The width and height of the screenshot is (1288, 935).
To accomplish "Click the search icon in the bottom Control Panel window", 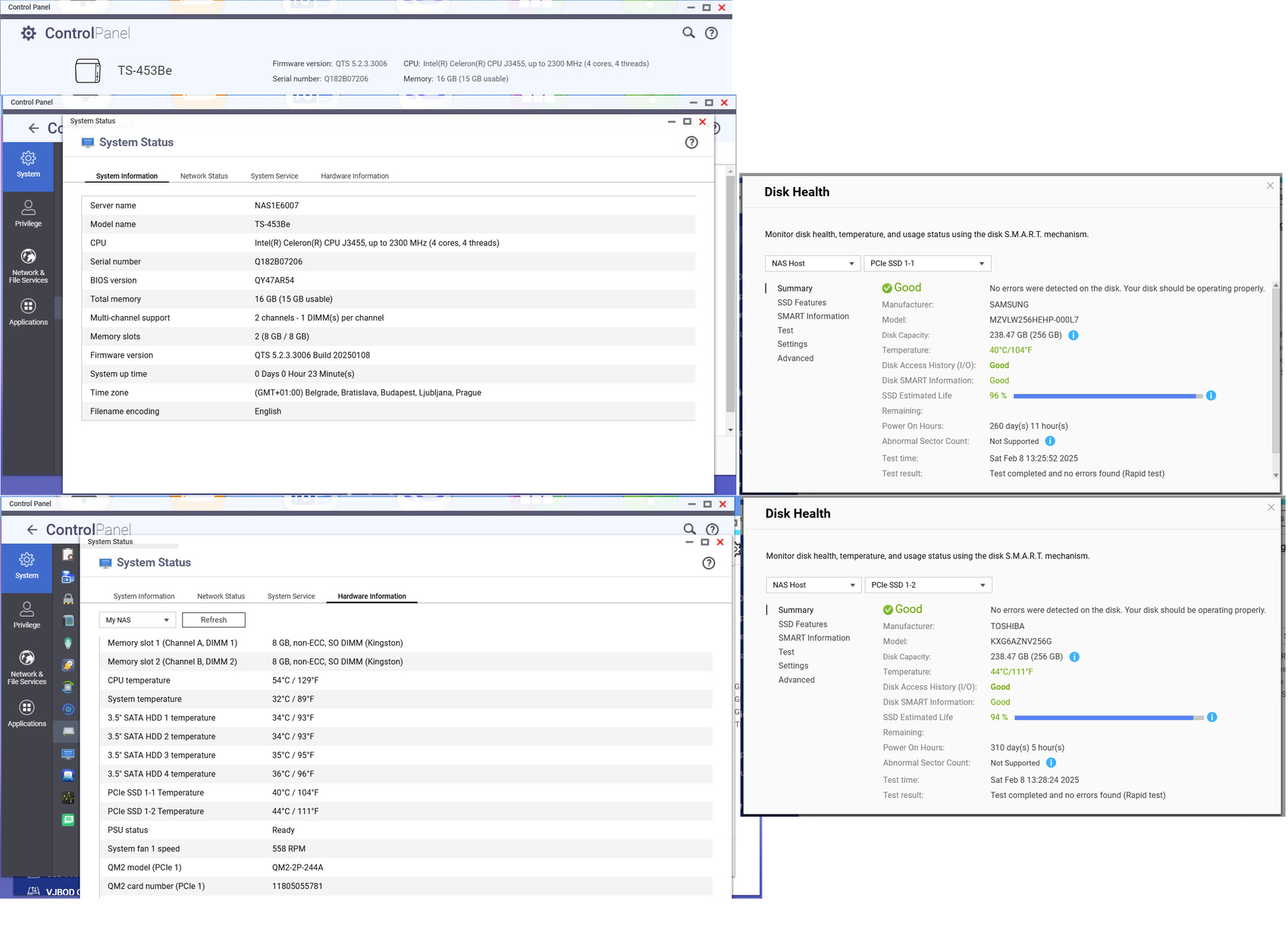I will pos(689,529).
